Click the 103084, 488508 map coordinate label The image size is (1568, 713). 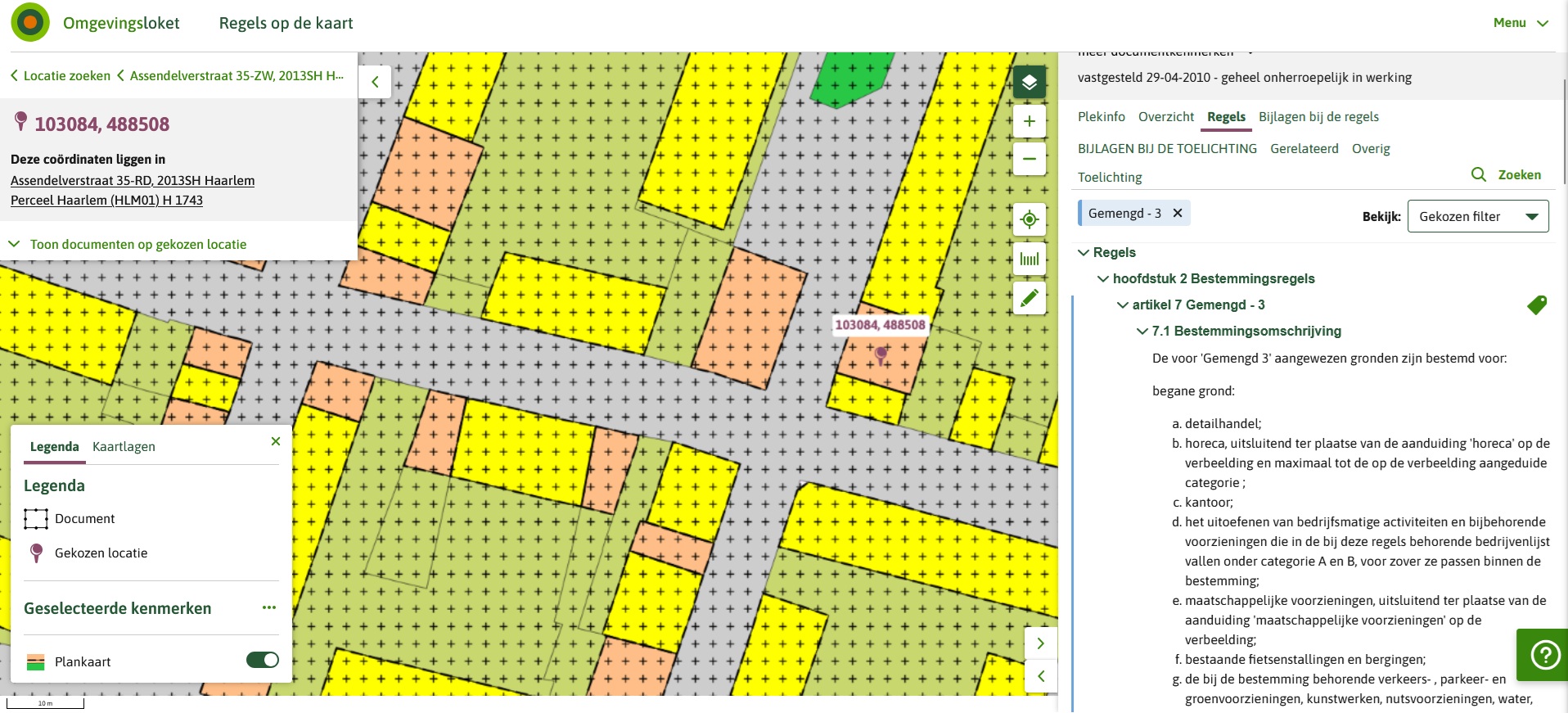tap(880, 325)
